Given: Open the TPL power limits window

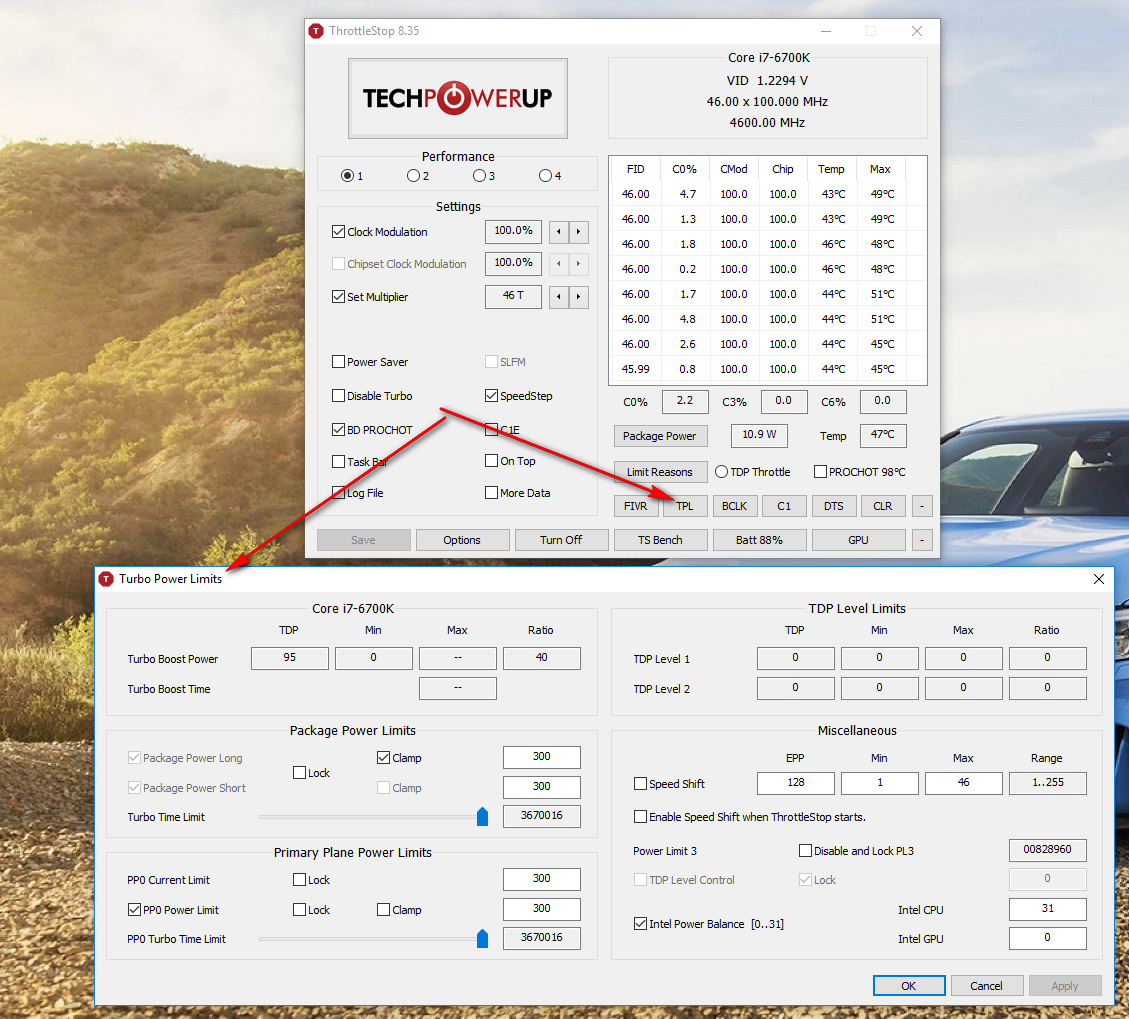Looking at the screenshot, I should (x=685, y=506).
